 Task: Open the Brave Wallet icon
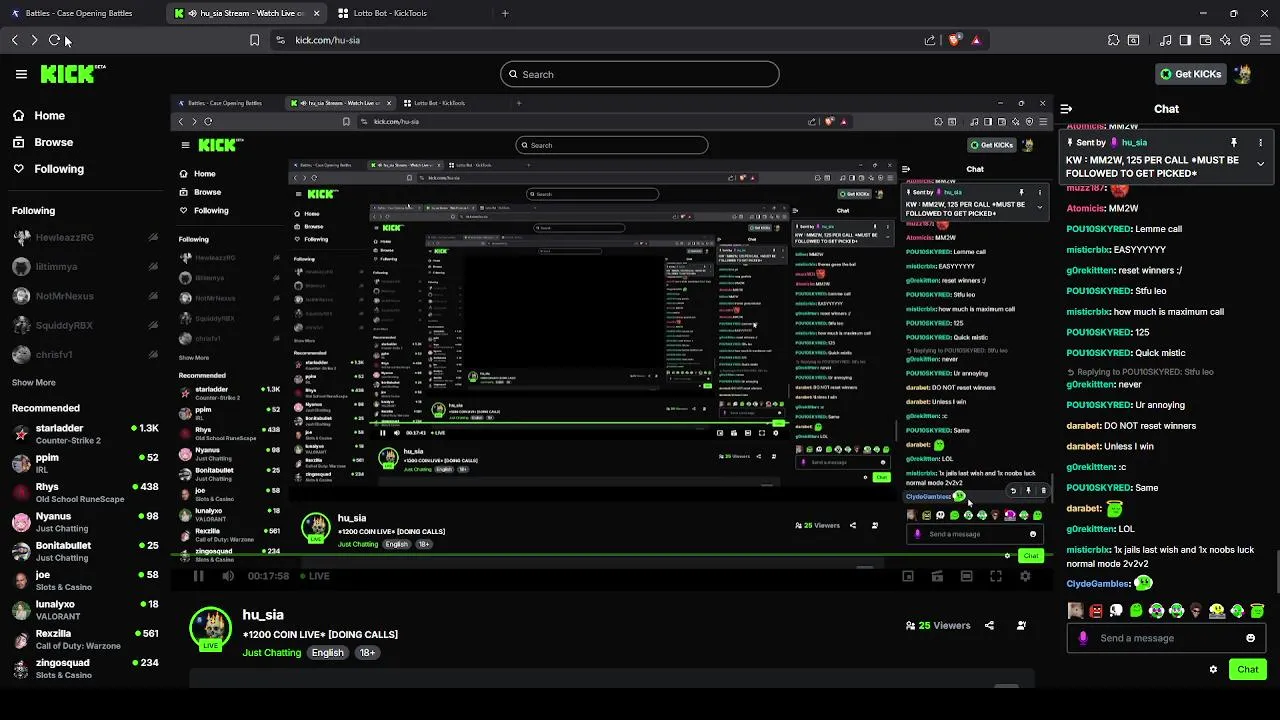[1205, 40]
